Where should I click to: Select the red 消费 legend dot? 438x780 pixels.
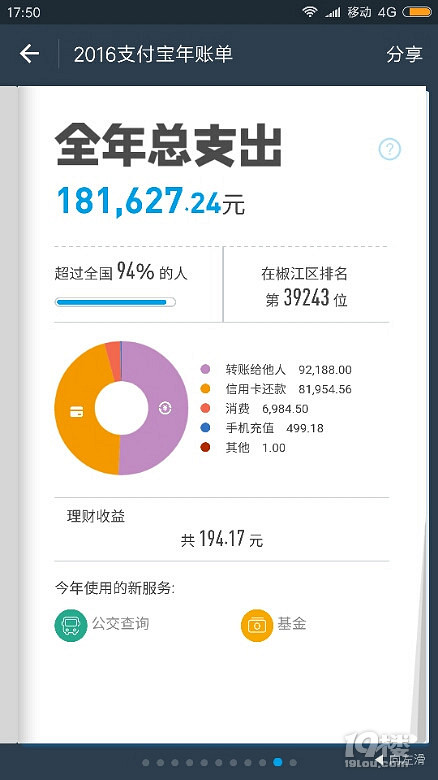[205, 408]
